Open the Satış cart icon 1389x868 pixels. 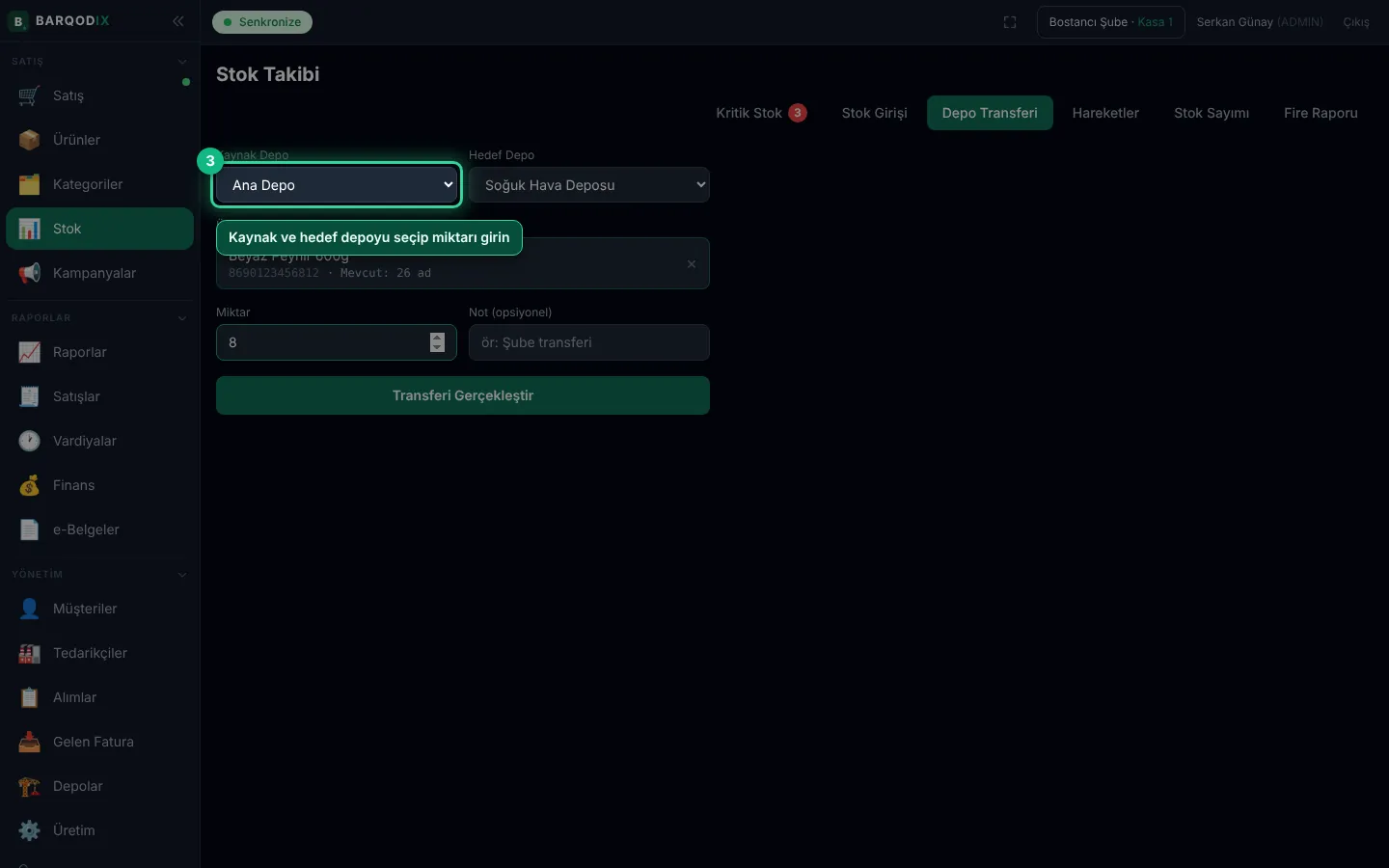click(29, 95)
